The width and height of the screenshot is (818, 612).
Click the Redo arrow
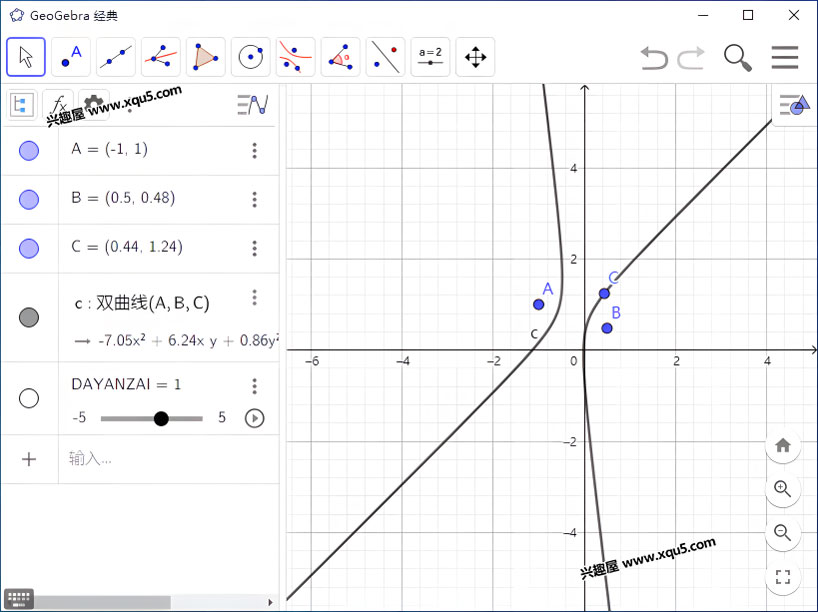click(691, 57)
